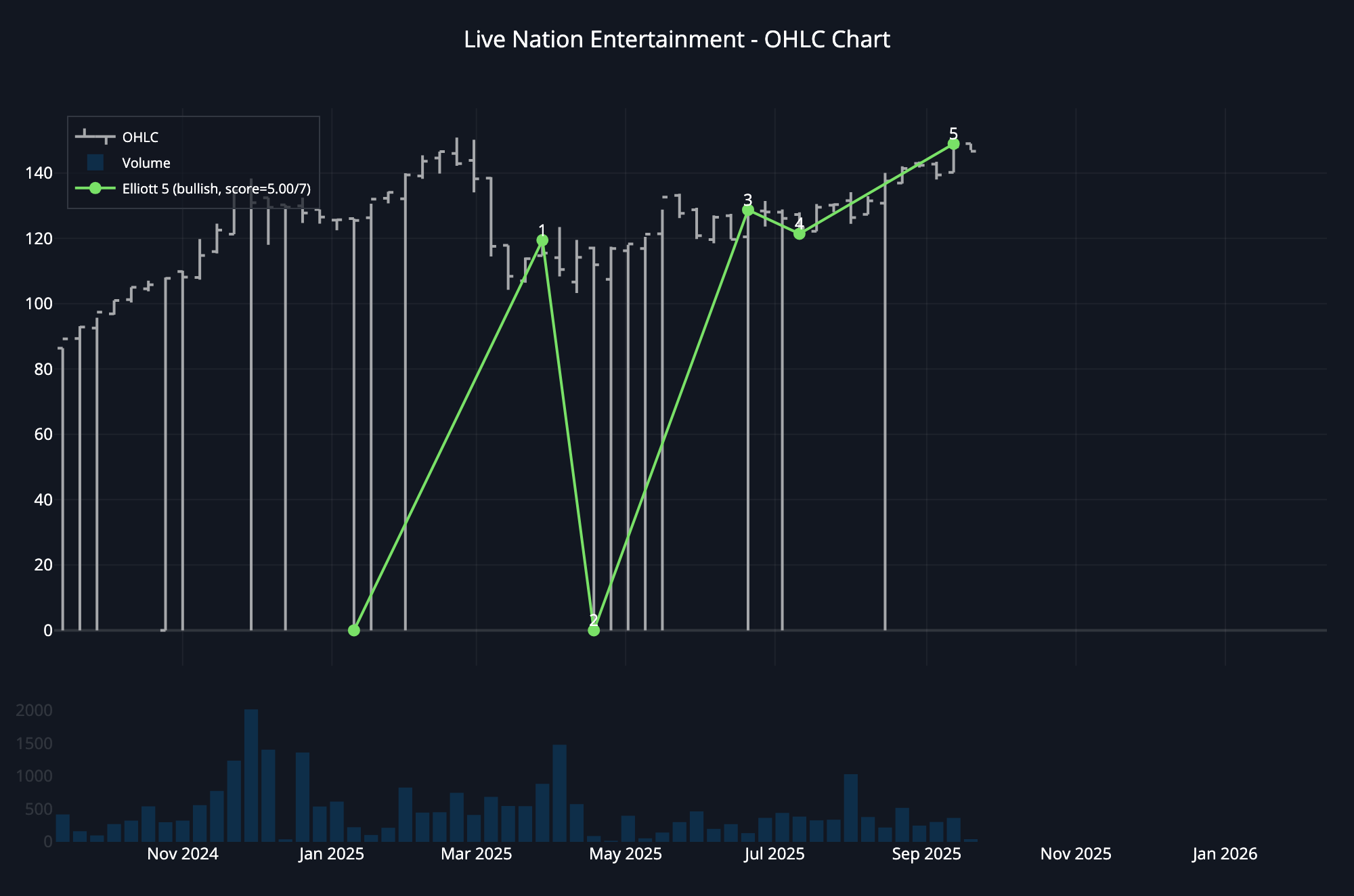1354x896 pixels.
Task: Click the Jan 2026 x-axis label
Action: 1224,853
